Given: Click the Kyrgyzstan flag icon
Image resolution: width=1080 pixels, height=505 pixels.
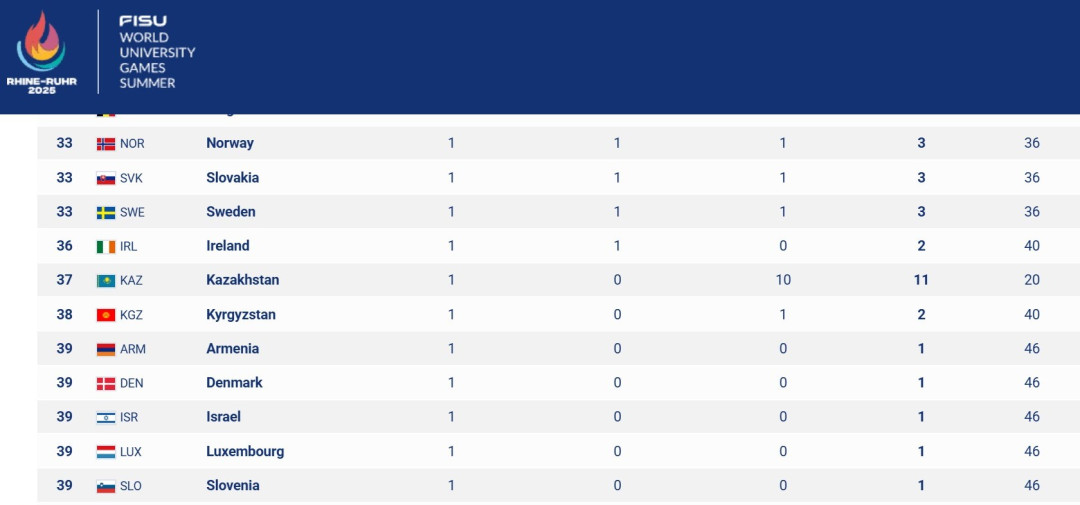Looking at the screenshot, I should [106, 315].
